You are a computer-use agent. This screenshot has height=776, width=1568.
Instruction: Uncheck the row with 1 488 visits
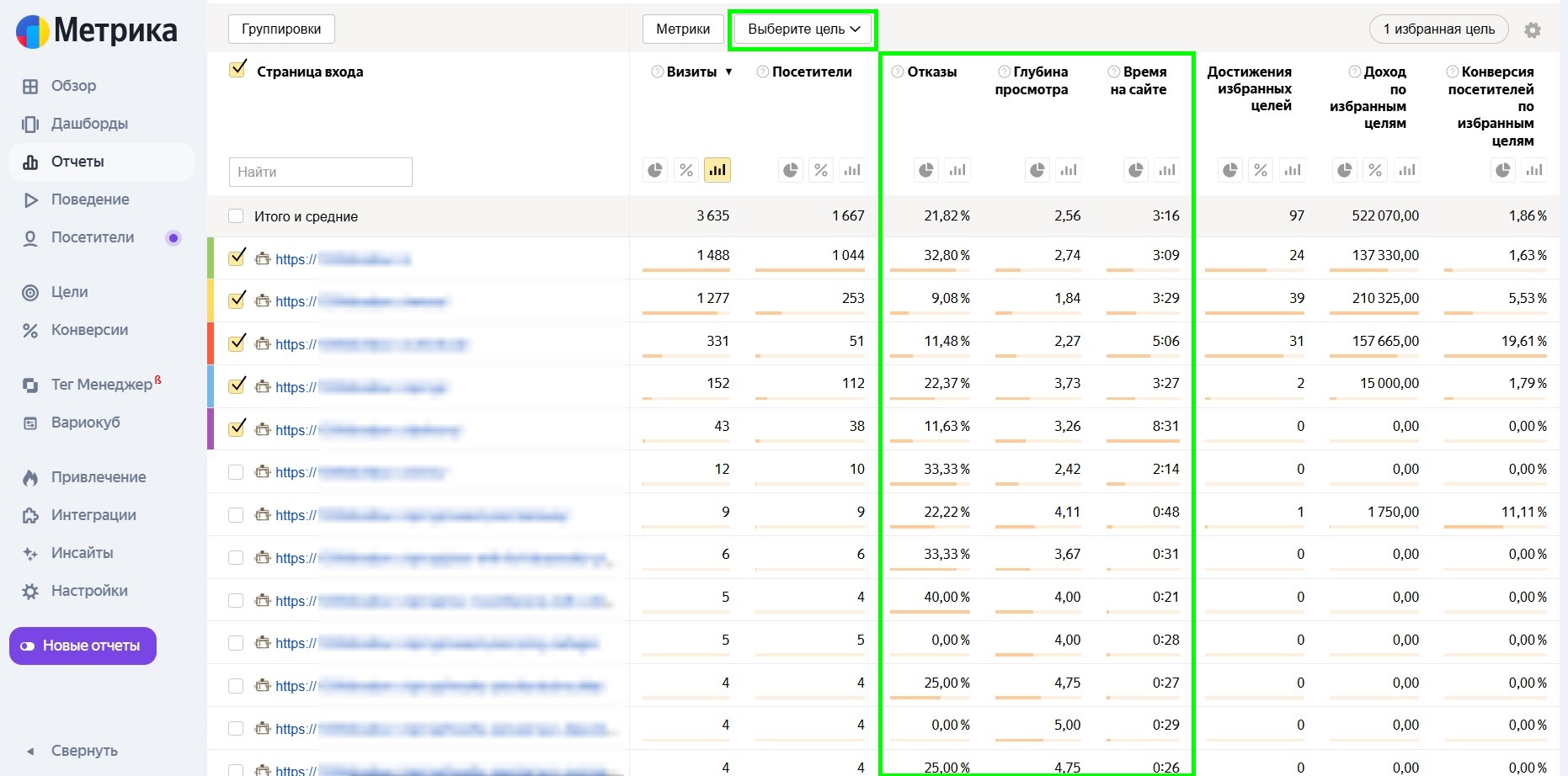click(237, 258)
